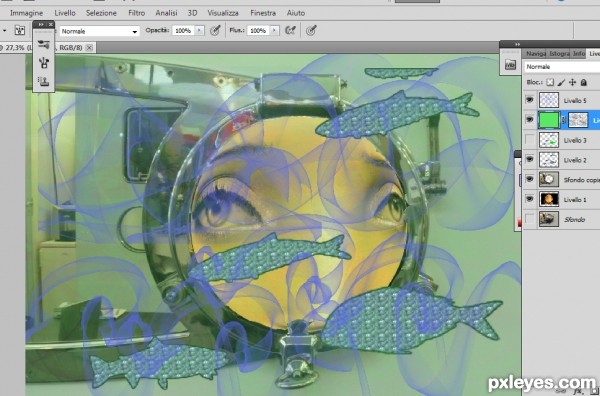Select Sfondo copia layer thumbnail

[x=549, y=179]
